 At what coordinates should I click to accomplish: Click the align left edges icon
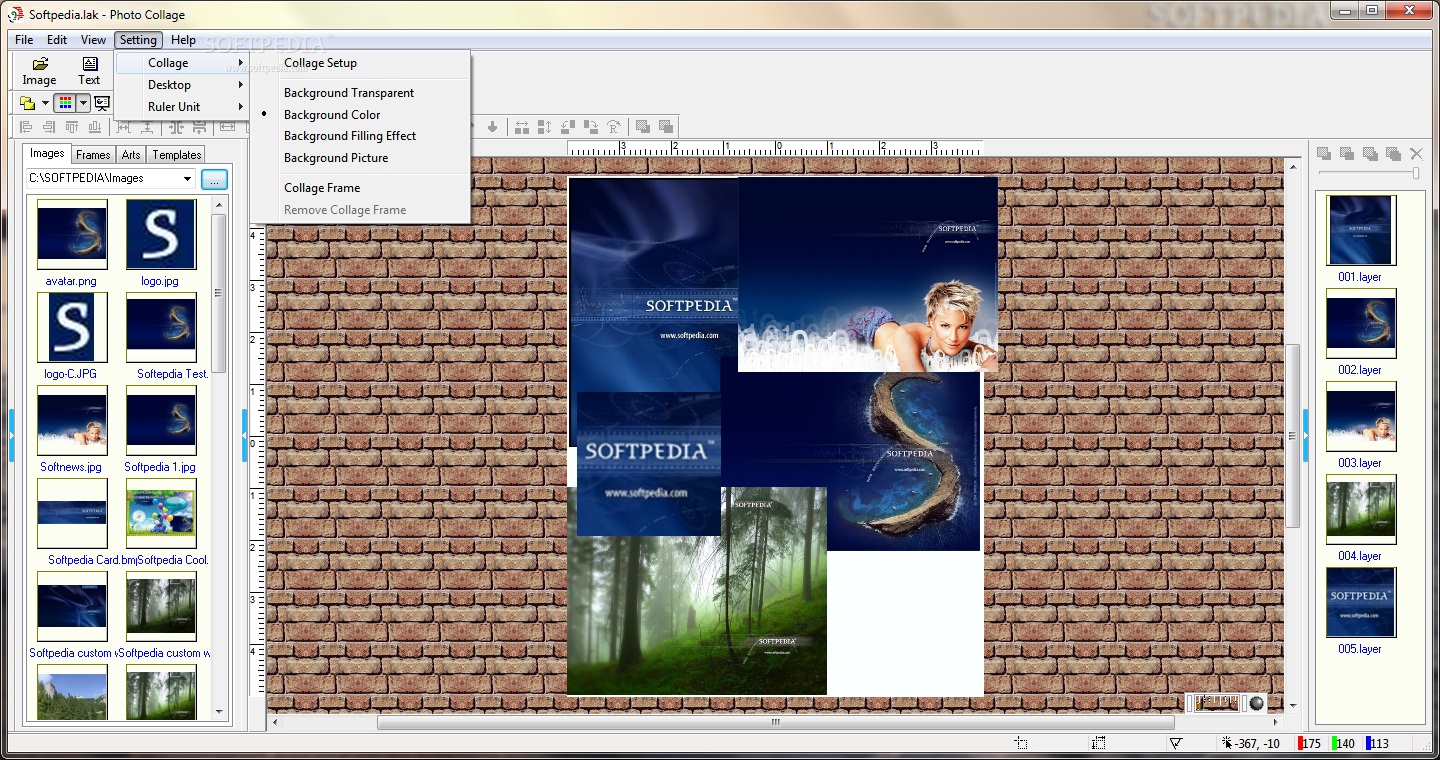pyautogui.click(x=27, y=127)
